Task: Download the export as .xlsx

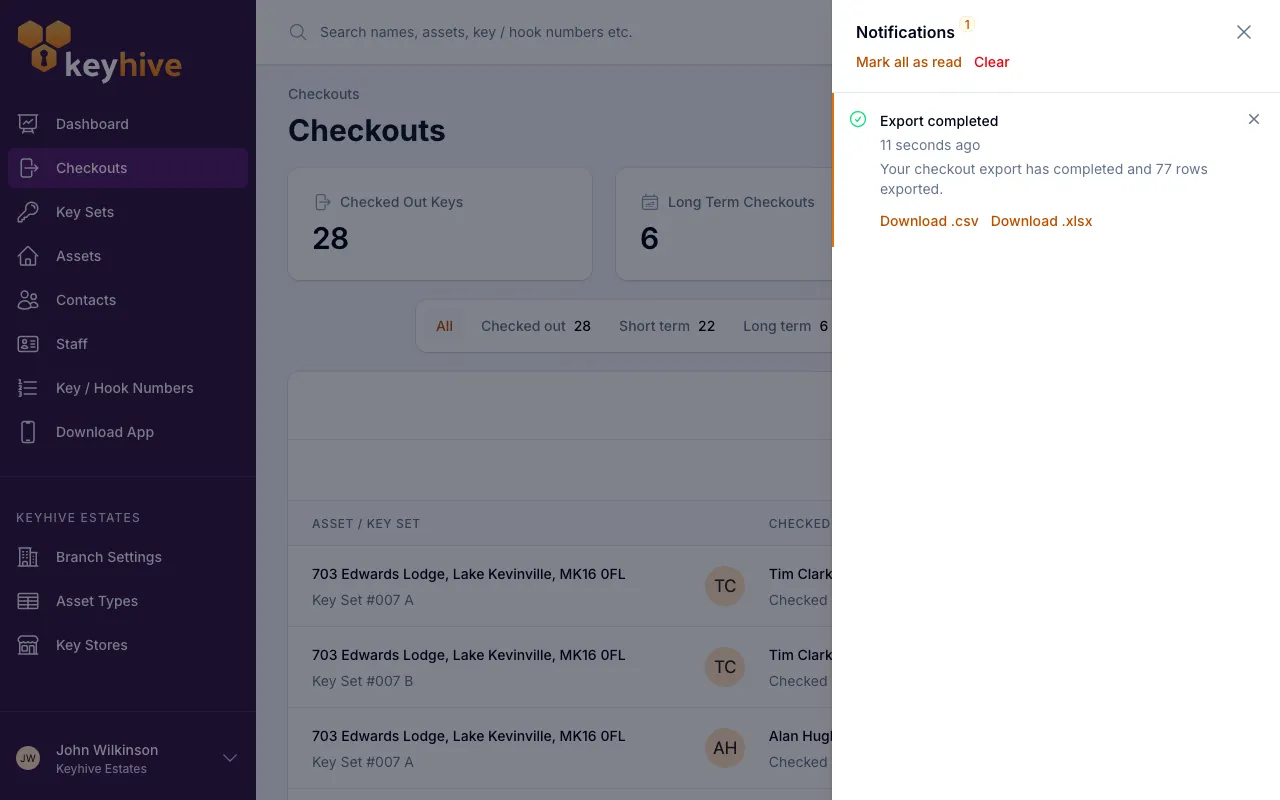Action: click(1041, 221)
